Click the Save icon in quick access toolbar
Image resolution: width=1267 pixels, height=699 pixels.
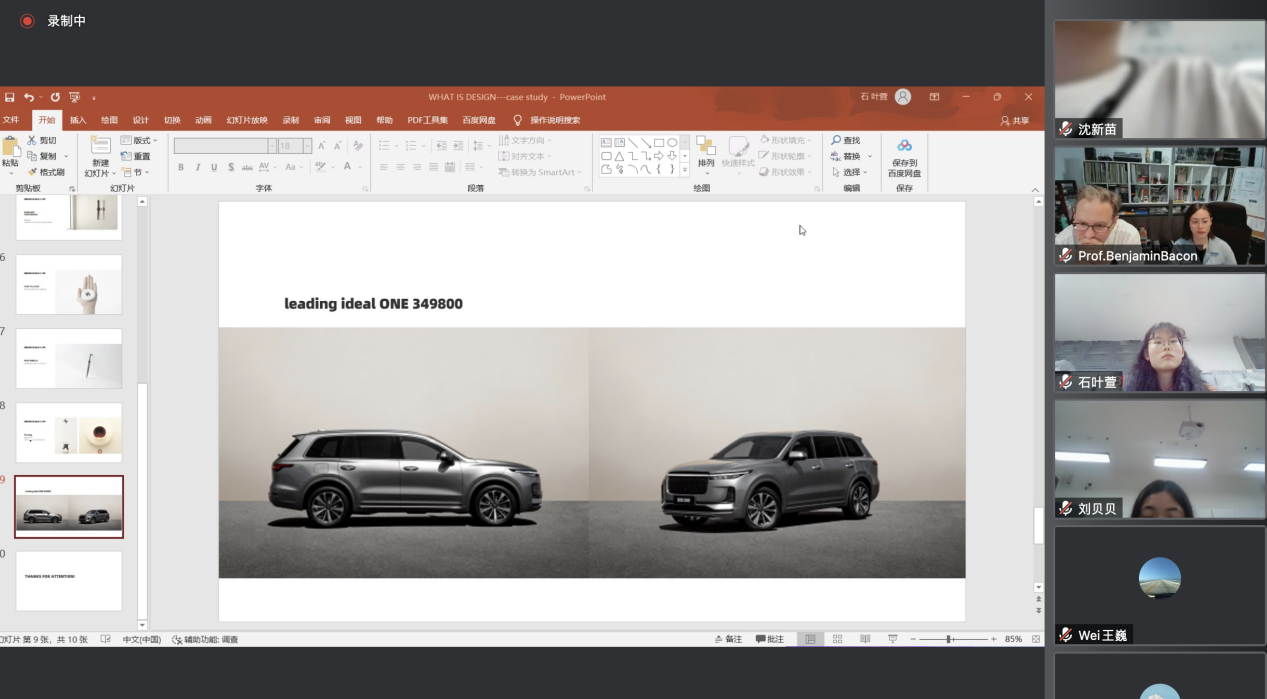coord(9,97)
